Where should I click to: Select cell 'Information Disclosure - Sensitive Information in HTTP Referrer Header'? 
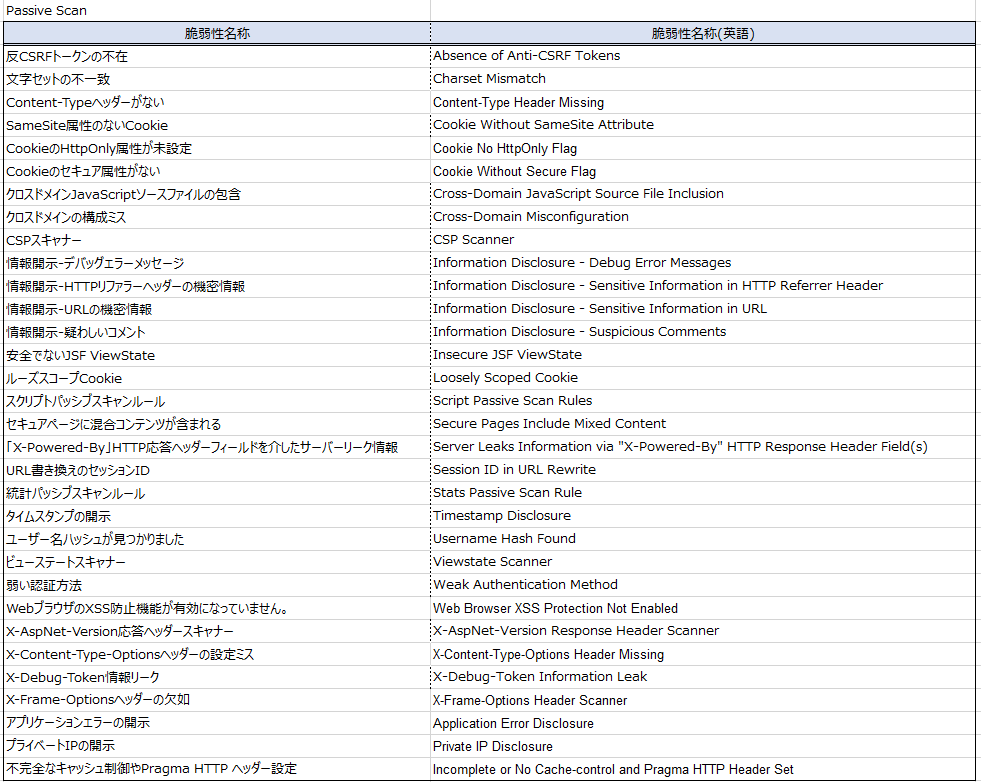(x=703, y=287)
